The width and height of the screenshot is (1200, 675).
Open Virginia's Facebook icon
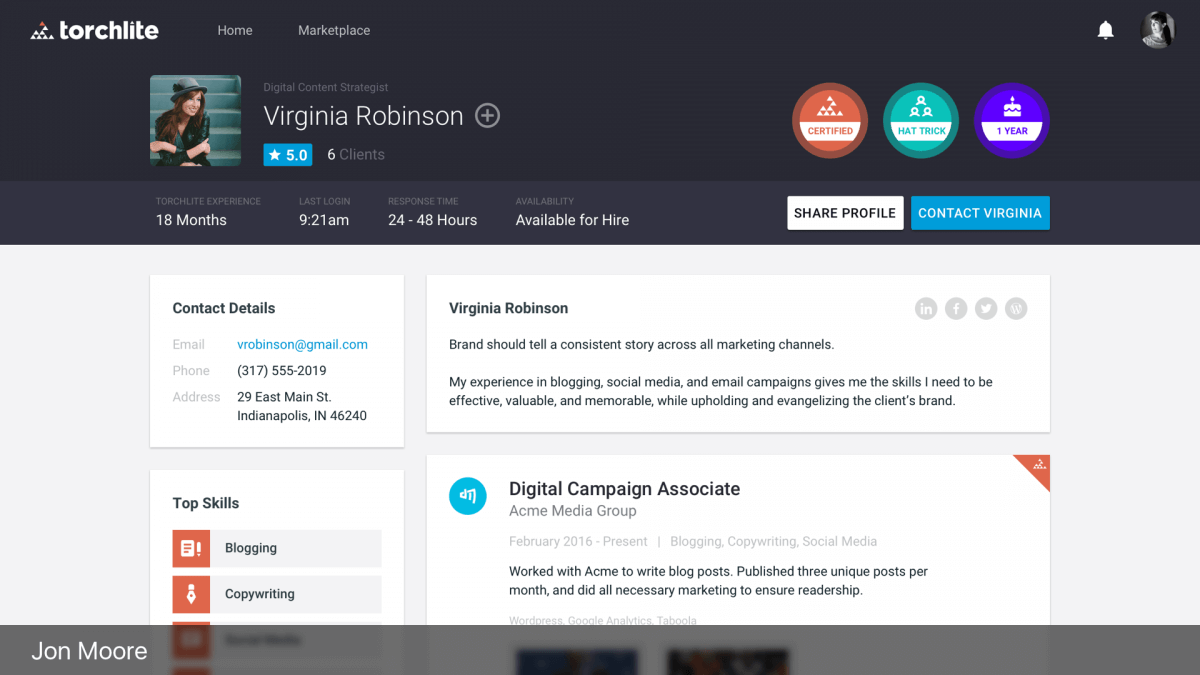pyautogui.click(x=956, y=309)
